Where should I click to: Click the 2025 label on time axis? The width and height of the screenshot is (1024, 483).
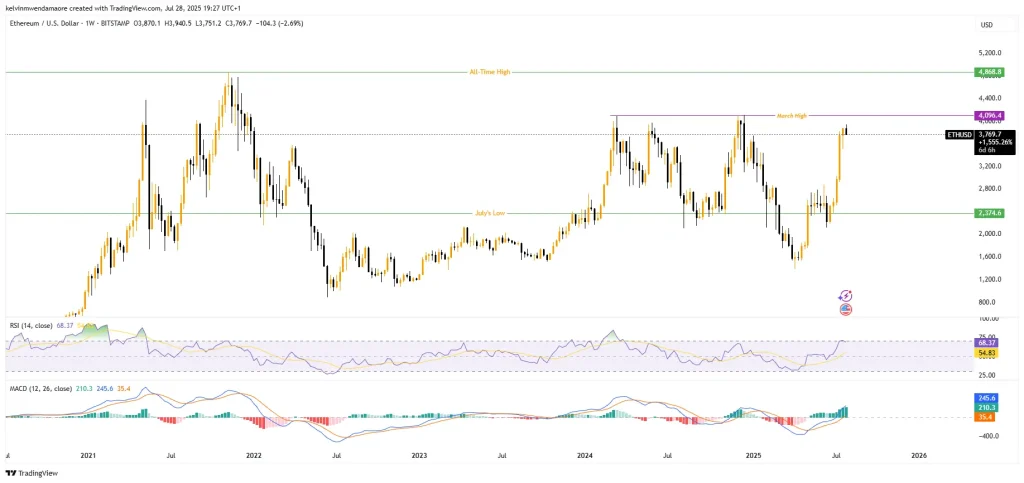[x=754, y=454]
